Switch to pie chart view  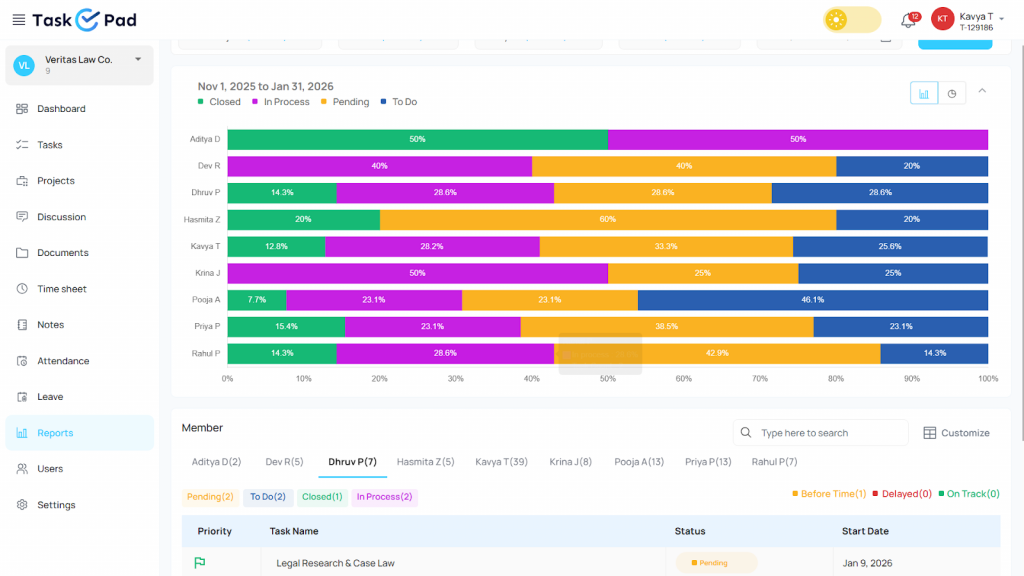click(x=952, y=93)
